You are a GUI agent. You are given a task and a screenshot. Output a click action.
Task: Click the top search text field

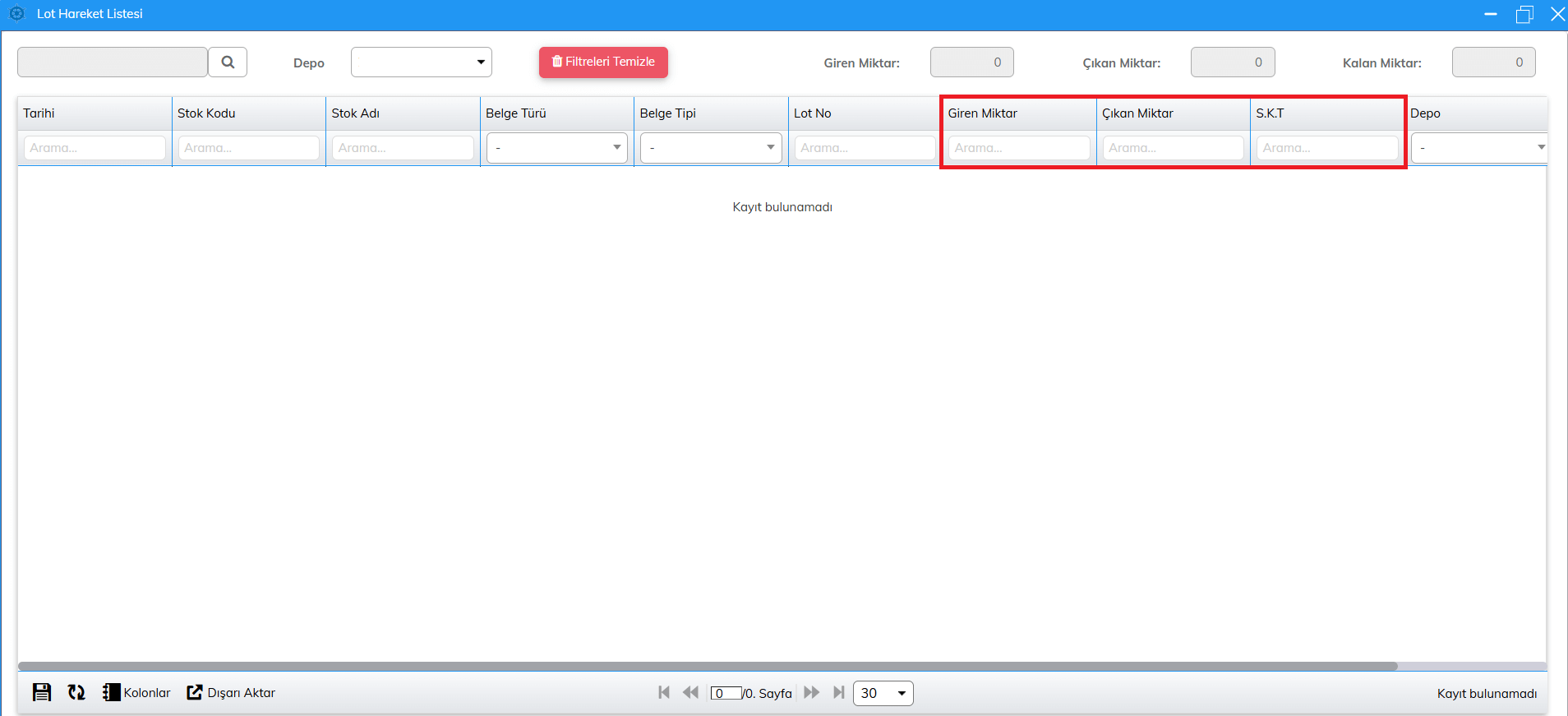pyautogui.click(x=113, y=62)
